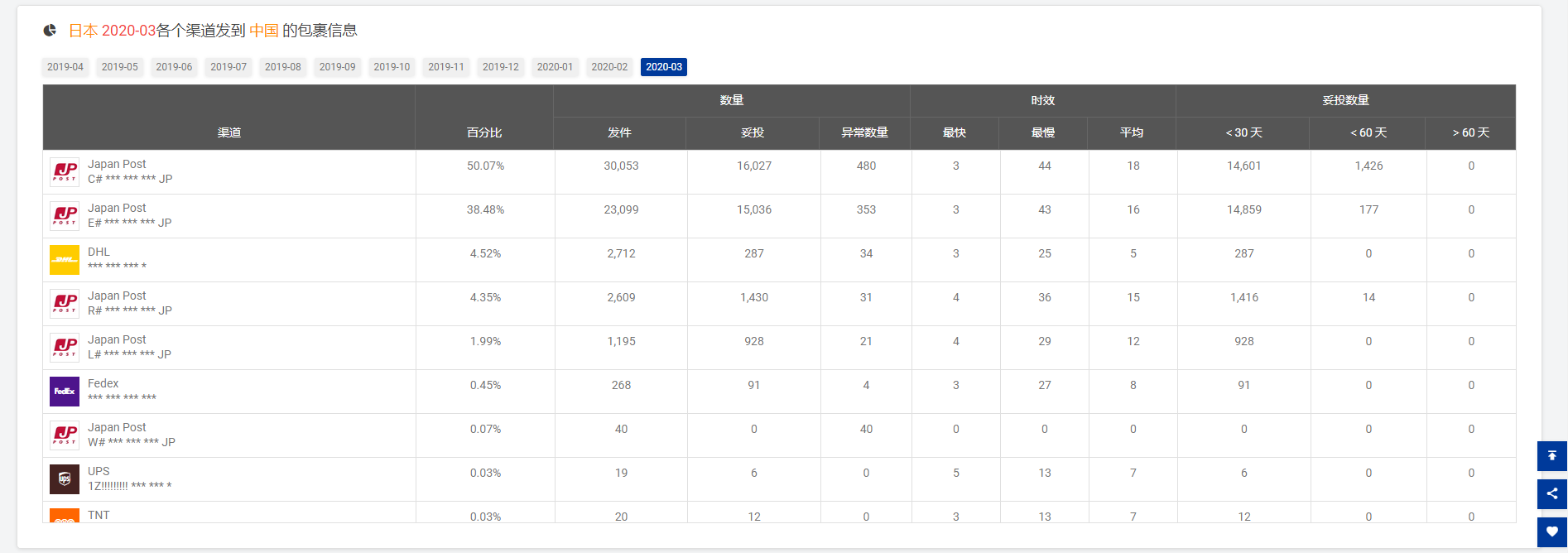Select the 2019-08 month tab
Viewport: 1568px width, 553px height.
(x=283, y=67)
